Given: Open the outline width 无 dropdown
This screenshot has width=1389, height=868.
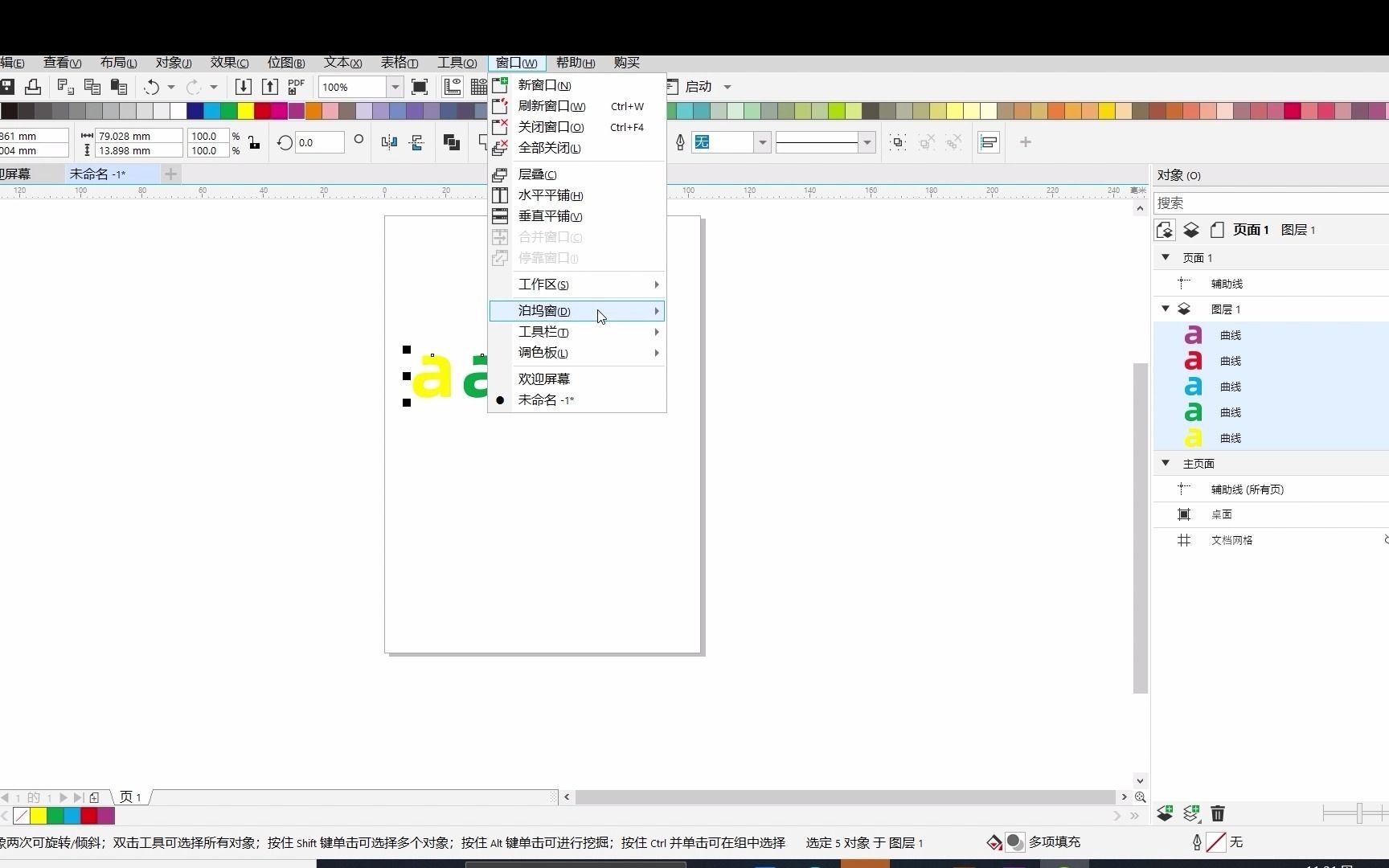Looking at the screenshot, I should click(762, 142).
